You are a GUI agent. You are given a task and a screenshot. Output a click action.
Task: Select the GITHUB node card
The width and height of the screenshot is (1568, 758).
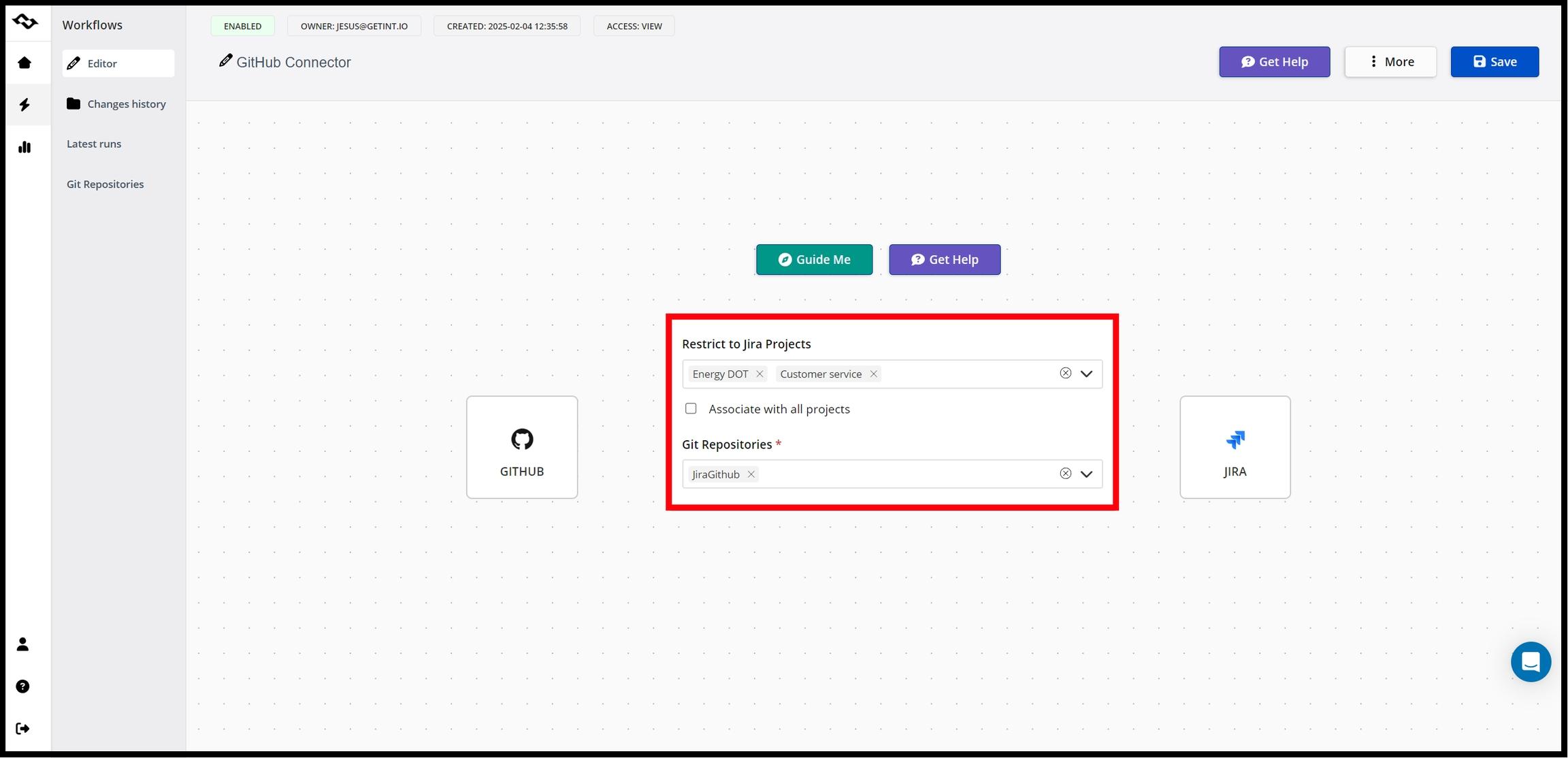pos(522,447)
